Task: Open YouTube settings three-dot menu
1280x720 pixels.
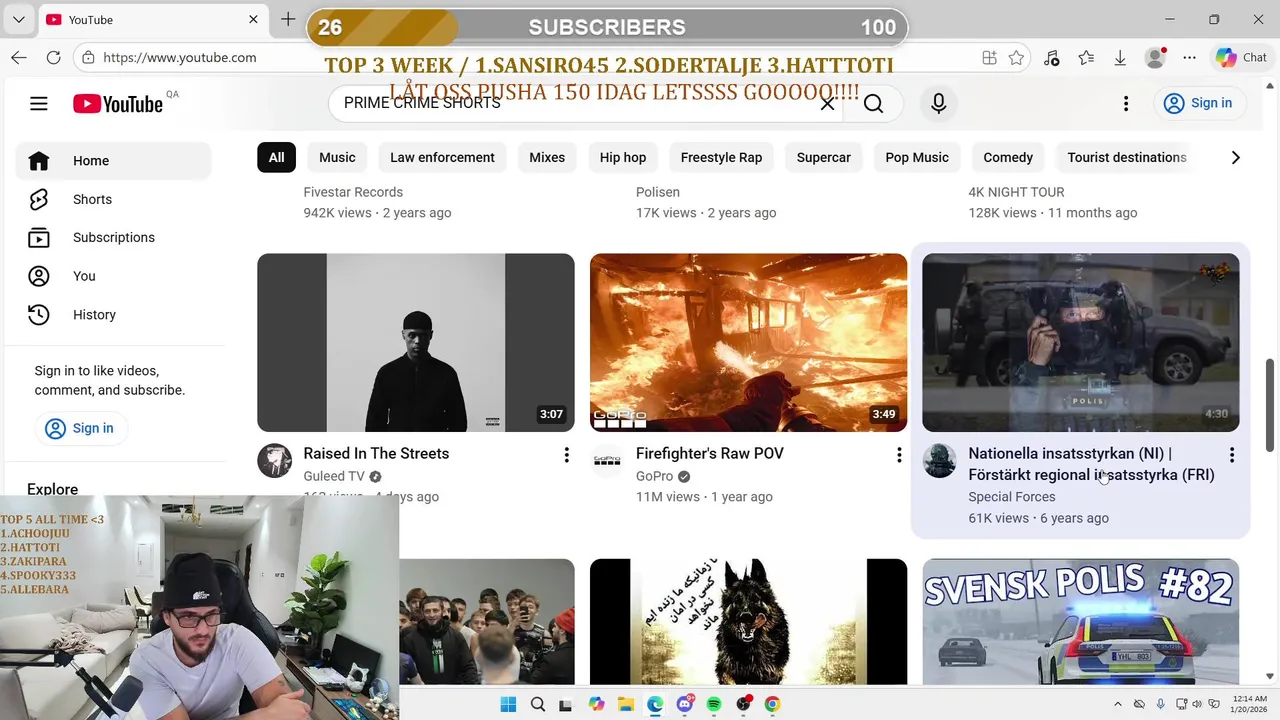Action: point(1126,103)
